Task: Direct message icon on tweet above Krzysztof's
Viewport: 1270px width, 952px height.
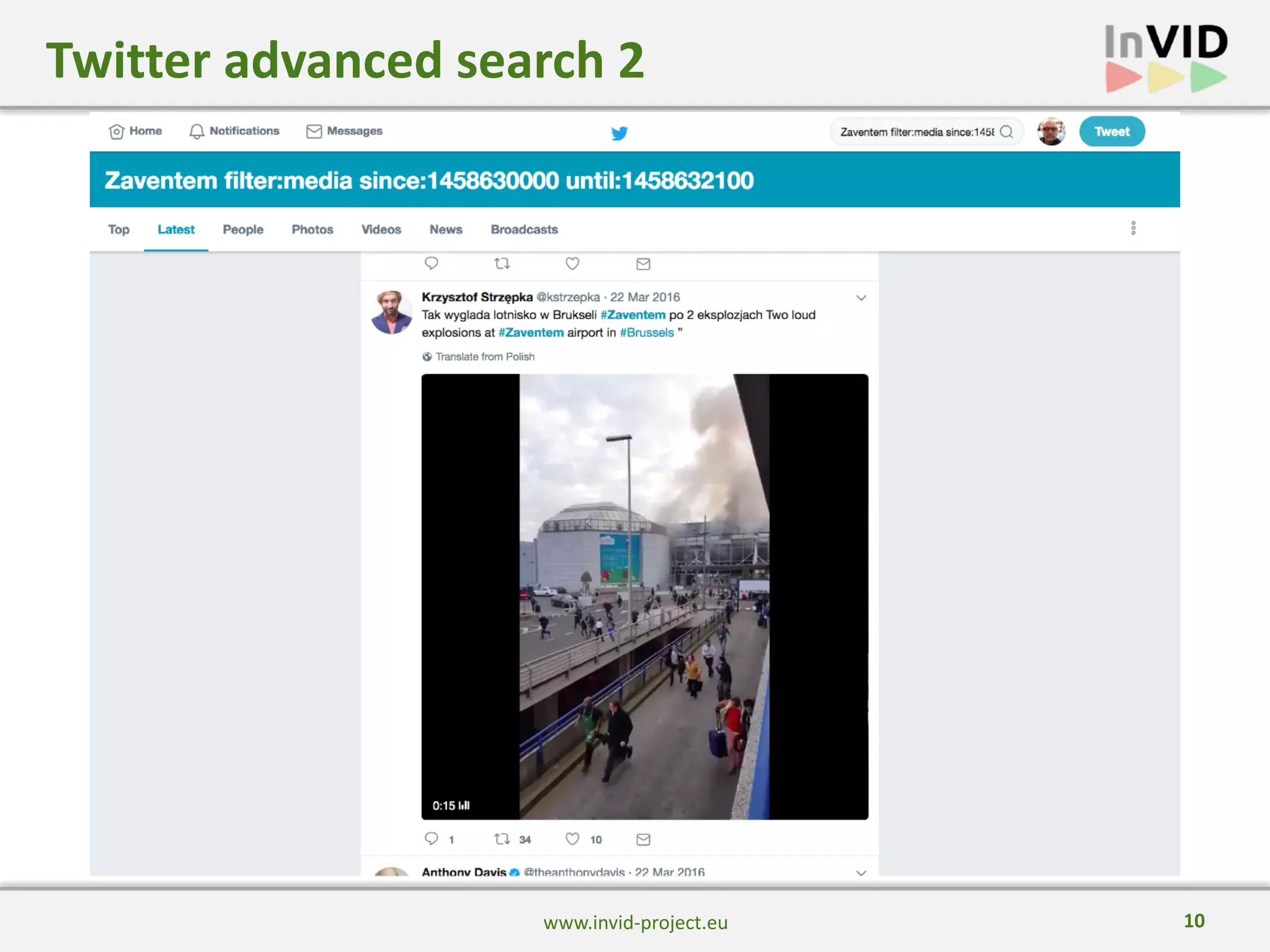Action: [643, 264]
